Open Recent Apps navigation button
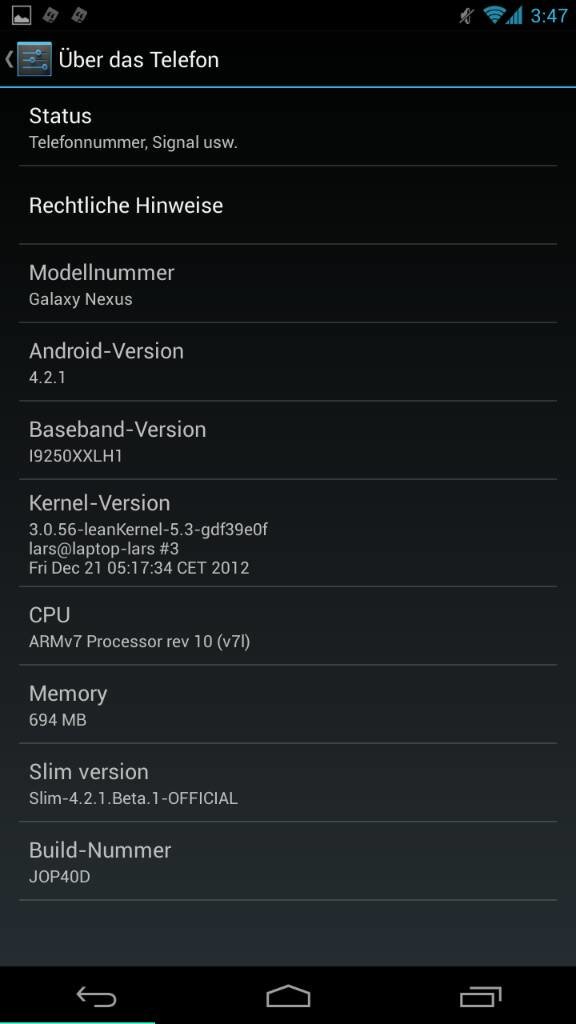Viewport: 576px width, 1024px height. click(x=480, y=996)
